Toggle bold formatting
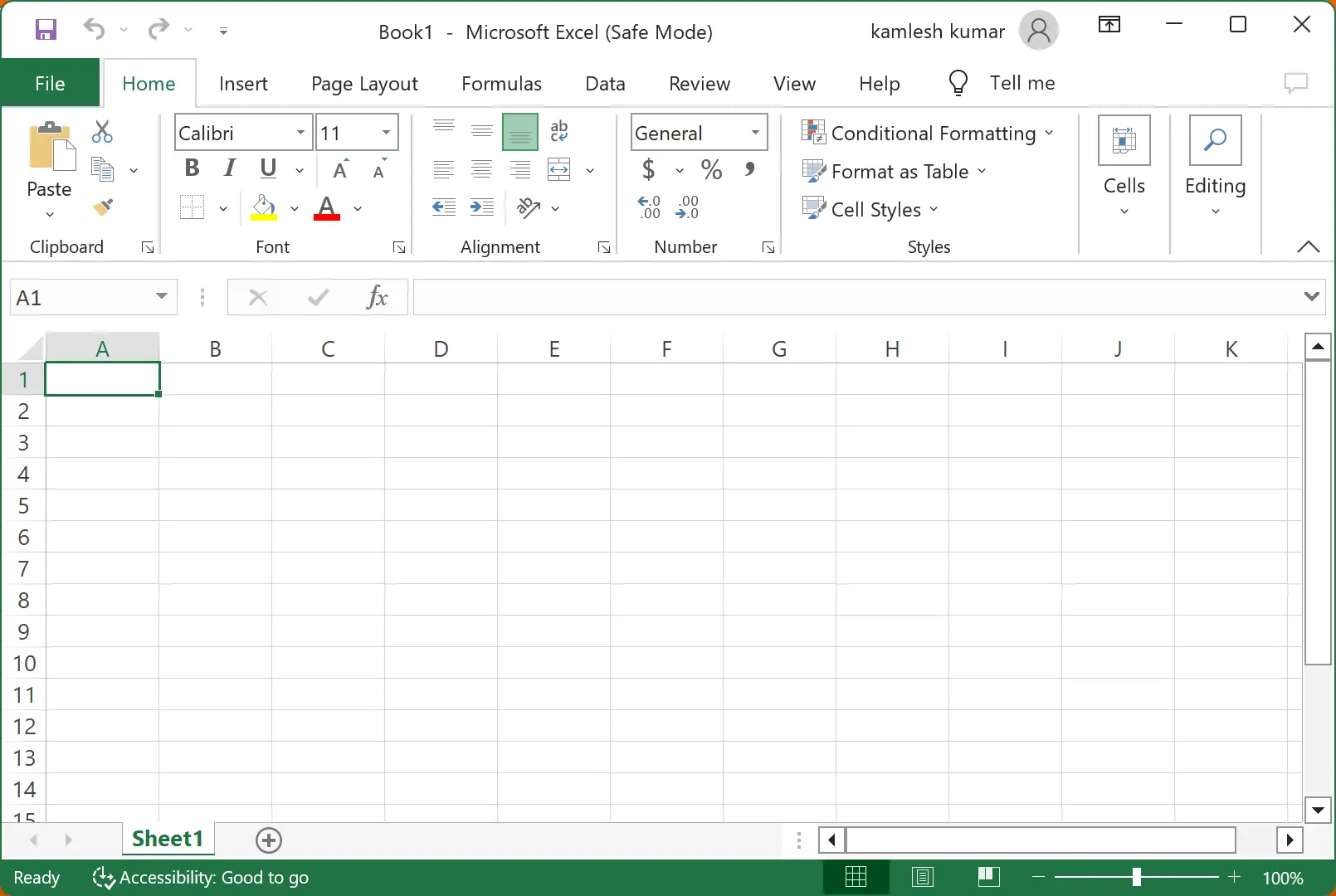1336x896 pixels. click(x=192, y=168)
